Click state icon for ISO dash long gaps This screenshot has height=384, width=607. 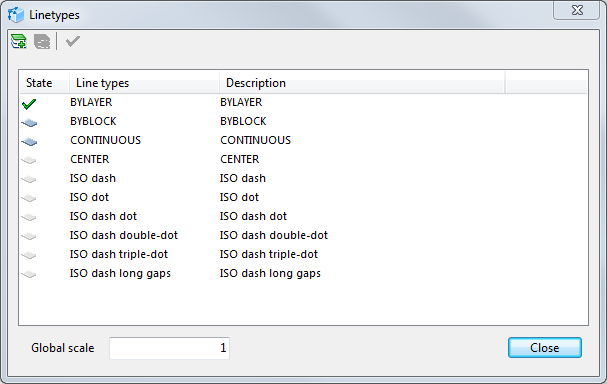point(29,274)
